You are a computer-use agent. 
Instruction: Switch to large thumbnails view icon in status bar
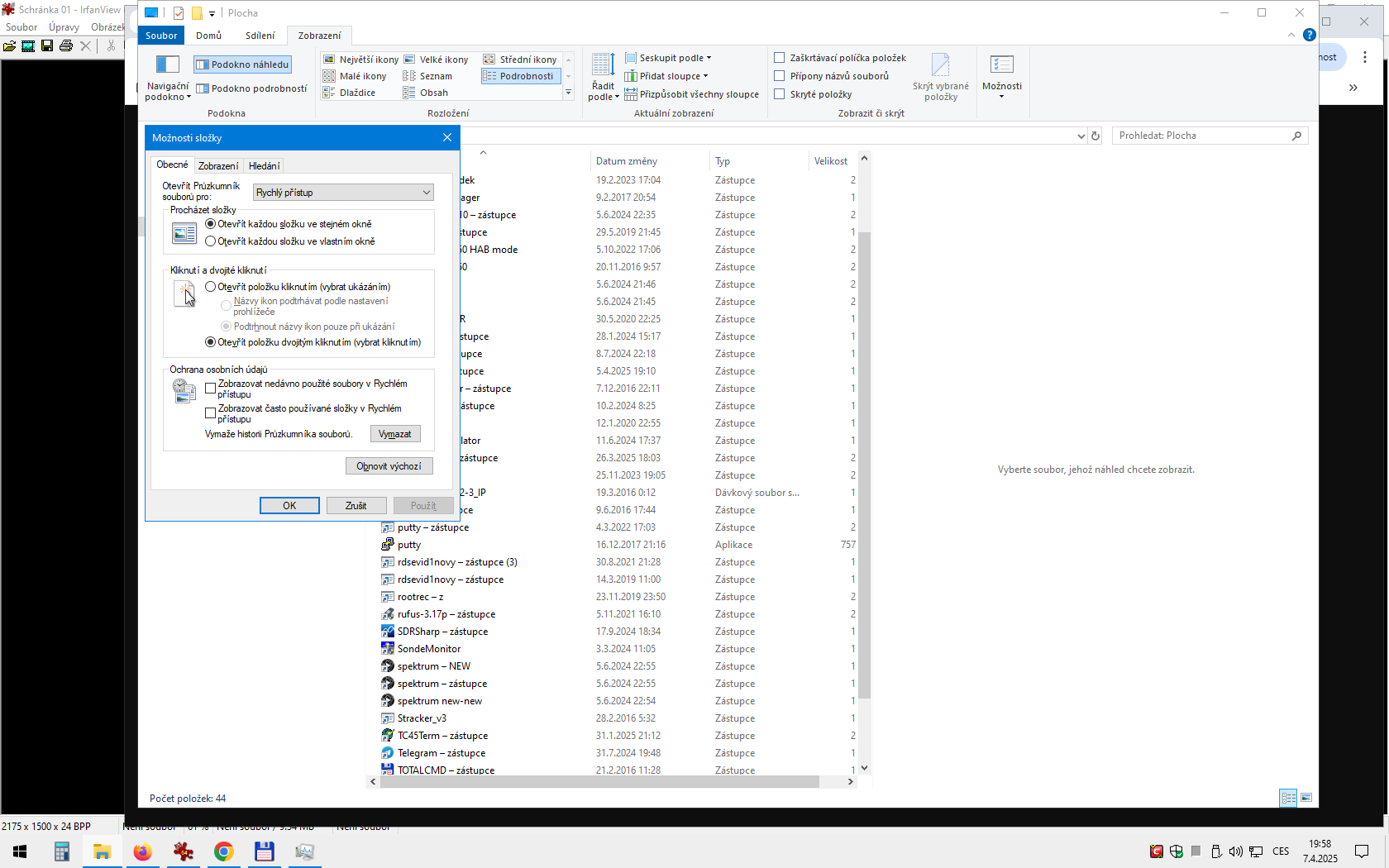click(x=1306, y=798)
